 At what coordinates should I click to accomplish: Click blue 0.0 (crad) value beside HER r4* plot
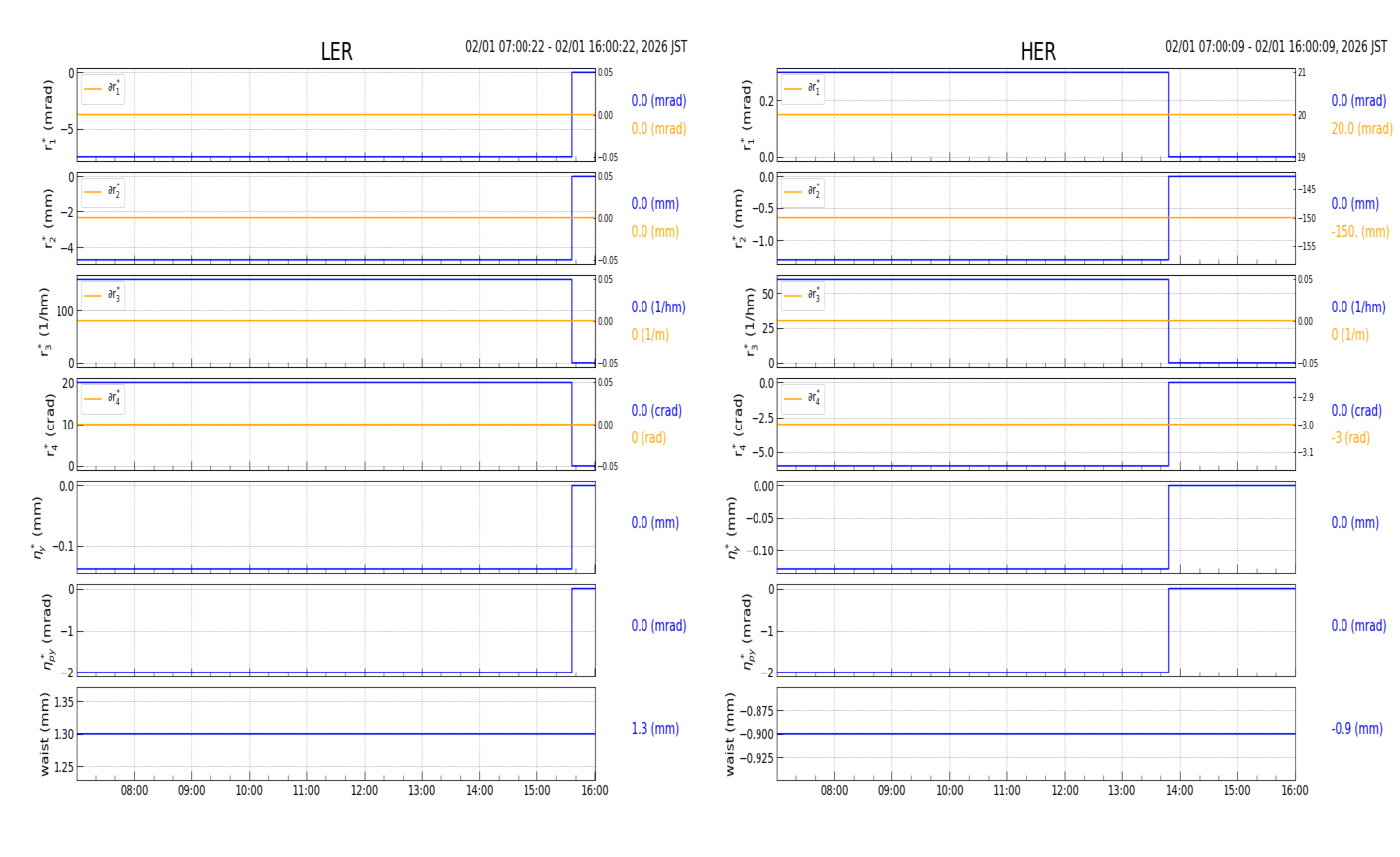tap(1356, 411)
